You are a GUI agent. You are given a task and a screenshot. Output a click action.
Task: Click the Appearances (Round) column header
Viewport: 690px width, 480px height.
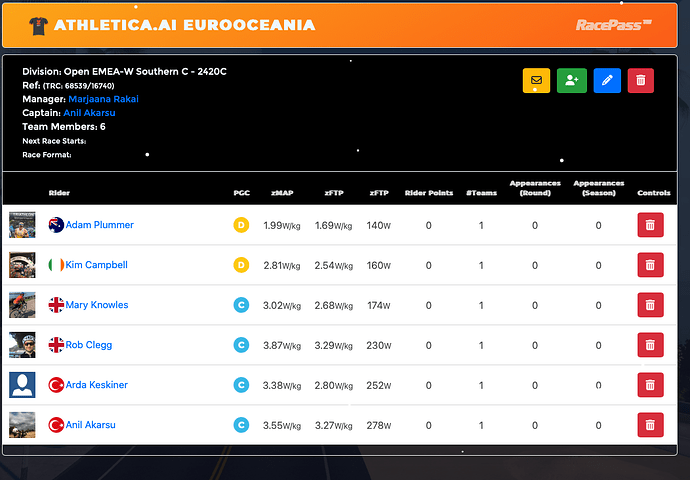click(x=535, y=188)
